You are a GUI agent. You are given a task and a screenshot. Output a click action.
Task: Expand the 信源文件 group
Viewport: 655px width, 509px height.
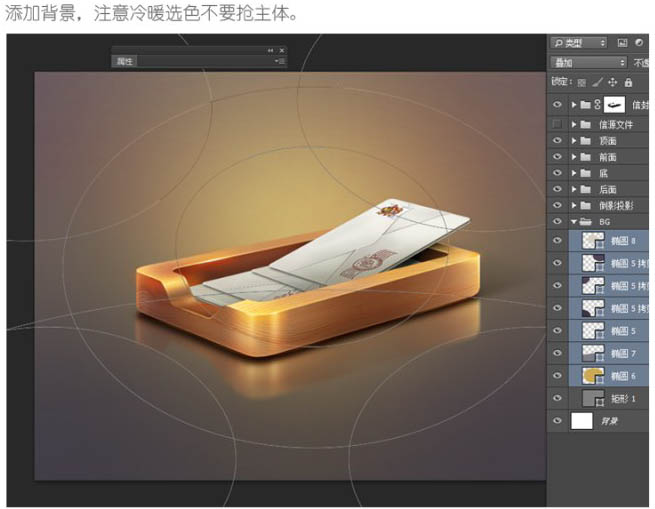coord(574,124)
